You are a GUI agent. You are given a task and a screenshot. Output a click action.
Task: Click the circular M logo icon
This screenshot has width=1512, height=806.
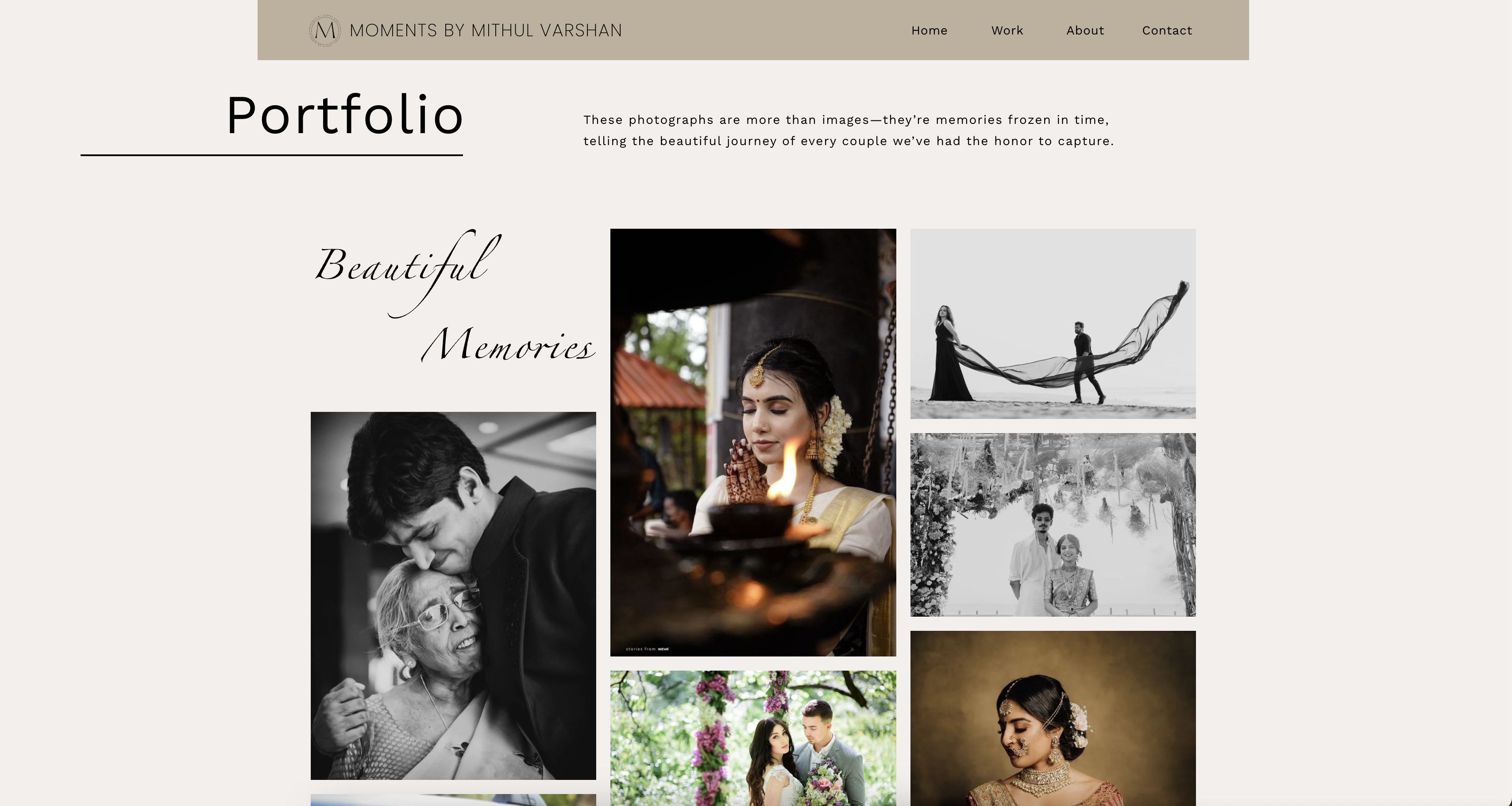click(x=324, y=31)
